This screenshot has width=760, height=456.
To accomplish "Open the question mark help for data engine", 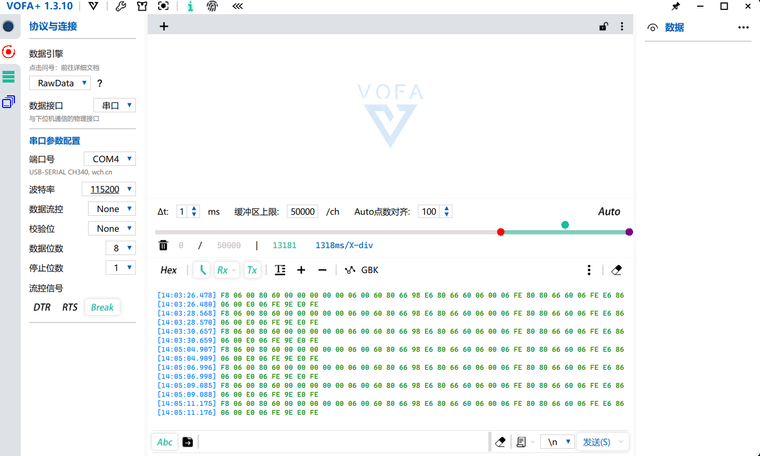I will click(100, 83).
